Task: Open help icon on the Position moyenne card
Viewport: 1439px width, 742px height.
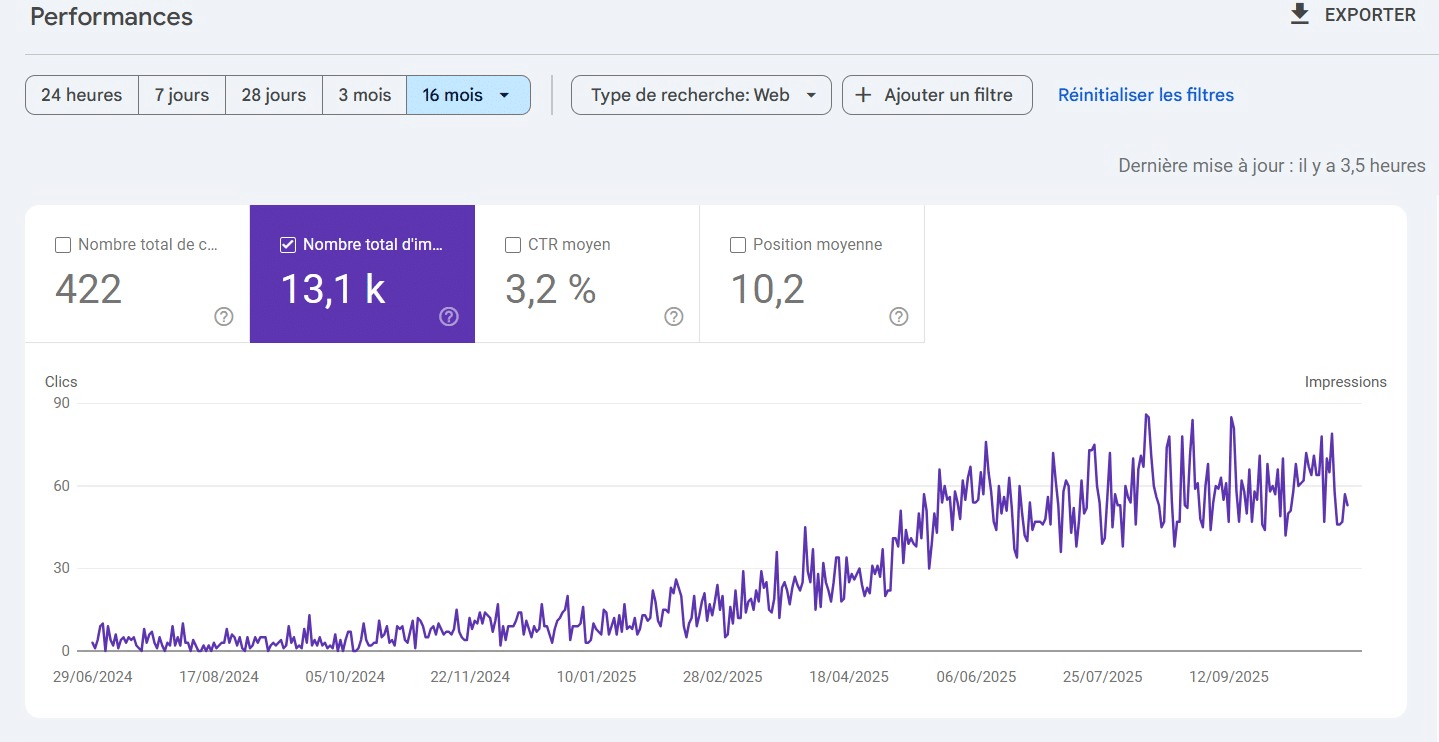Action: [x=899, y=317]
